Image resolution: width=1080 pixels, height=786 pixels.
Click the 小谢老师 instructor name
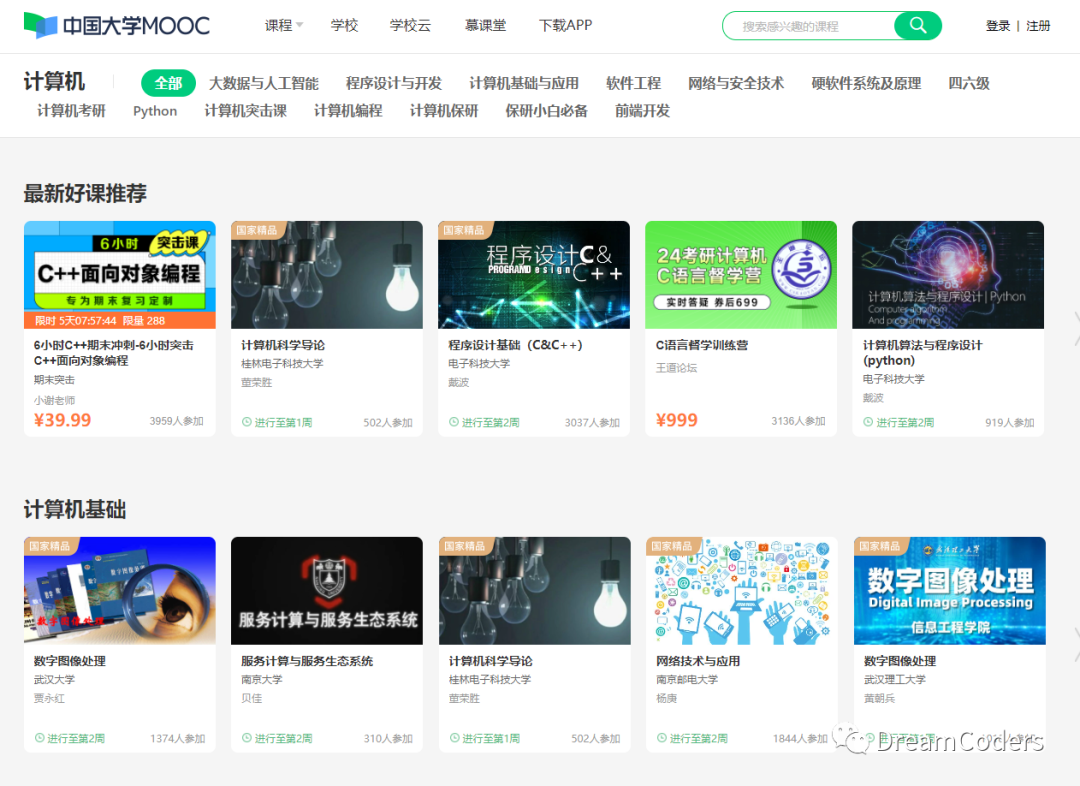pos(54,400)
